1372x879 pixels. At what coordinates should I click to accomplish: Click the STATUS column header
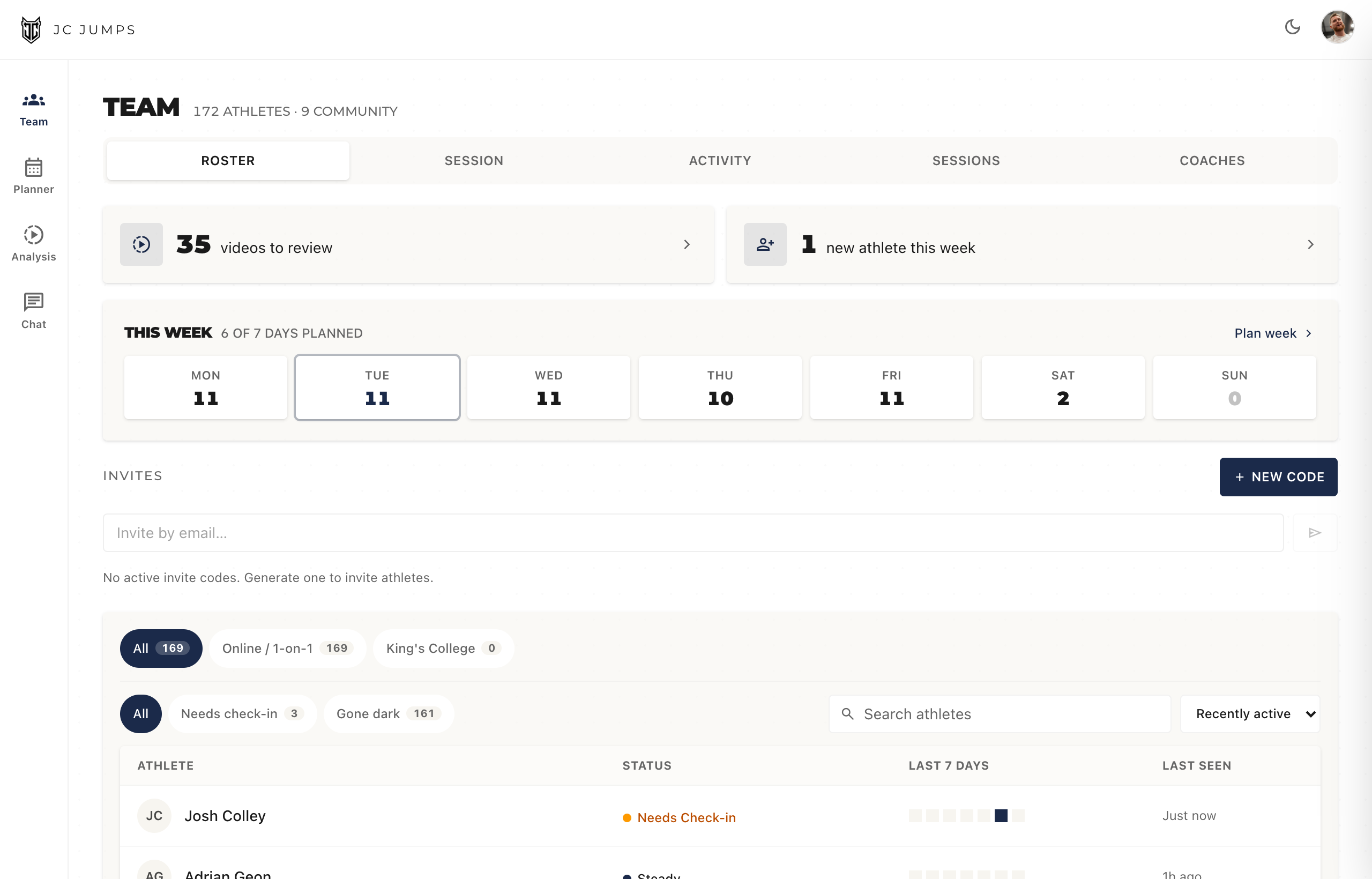(647, 765)
